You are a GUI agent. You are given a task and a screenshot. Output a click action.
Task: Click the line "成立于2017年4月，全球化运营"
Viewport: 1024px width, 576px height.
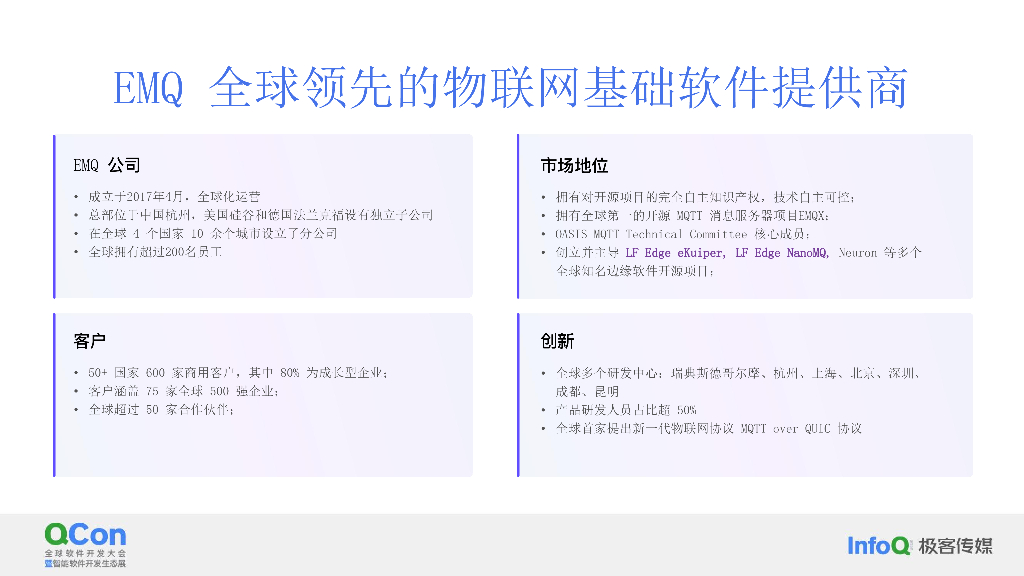point(174,197)
